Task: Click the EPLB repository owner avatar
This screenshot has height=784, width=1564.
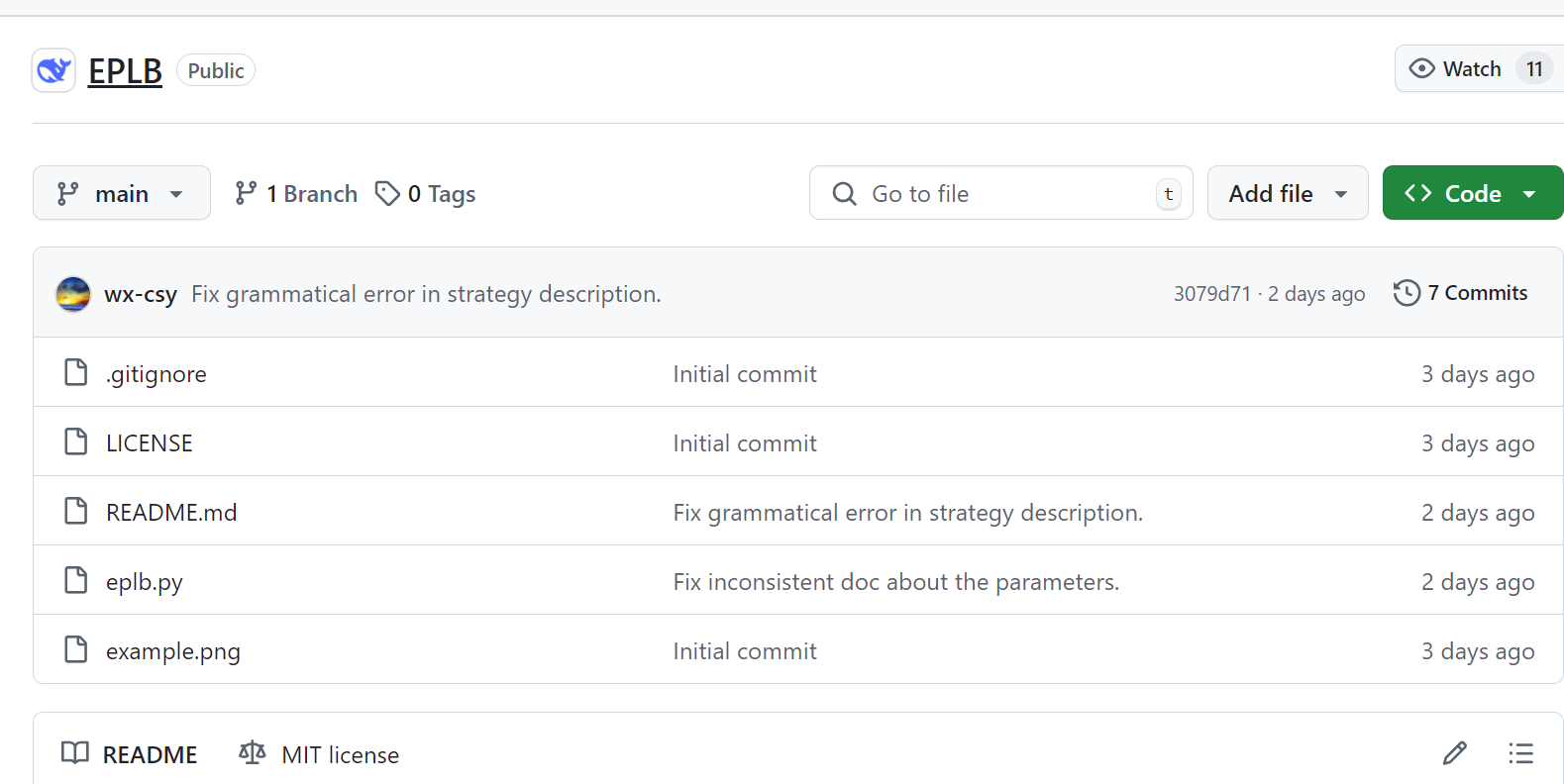Action: click(53, 70)
